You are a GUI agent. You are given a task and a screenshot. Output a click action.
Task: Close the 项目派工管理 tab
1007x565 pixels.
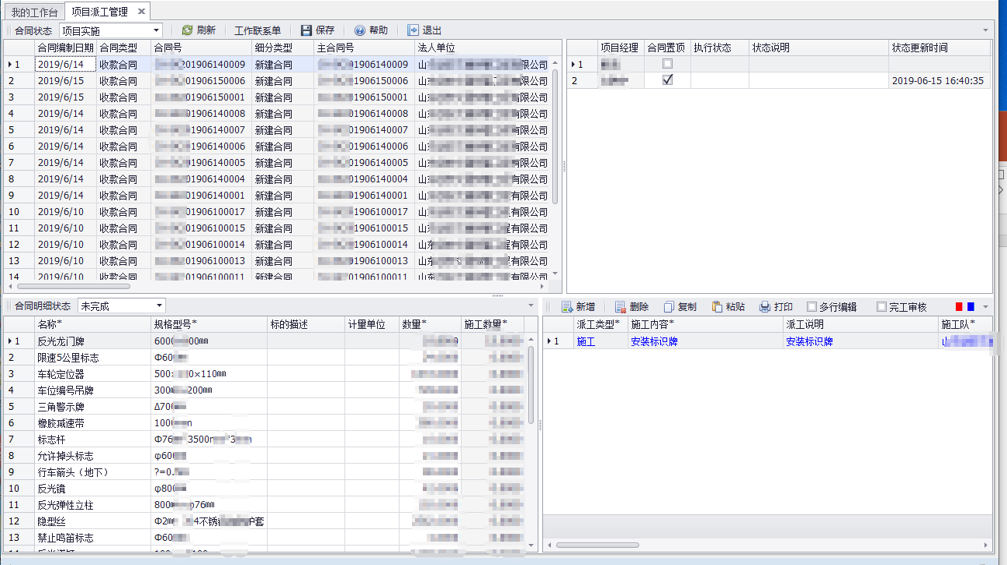(141, 12)
